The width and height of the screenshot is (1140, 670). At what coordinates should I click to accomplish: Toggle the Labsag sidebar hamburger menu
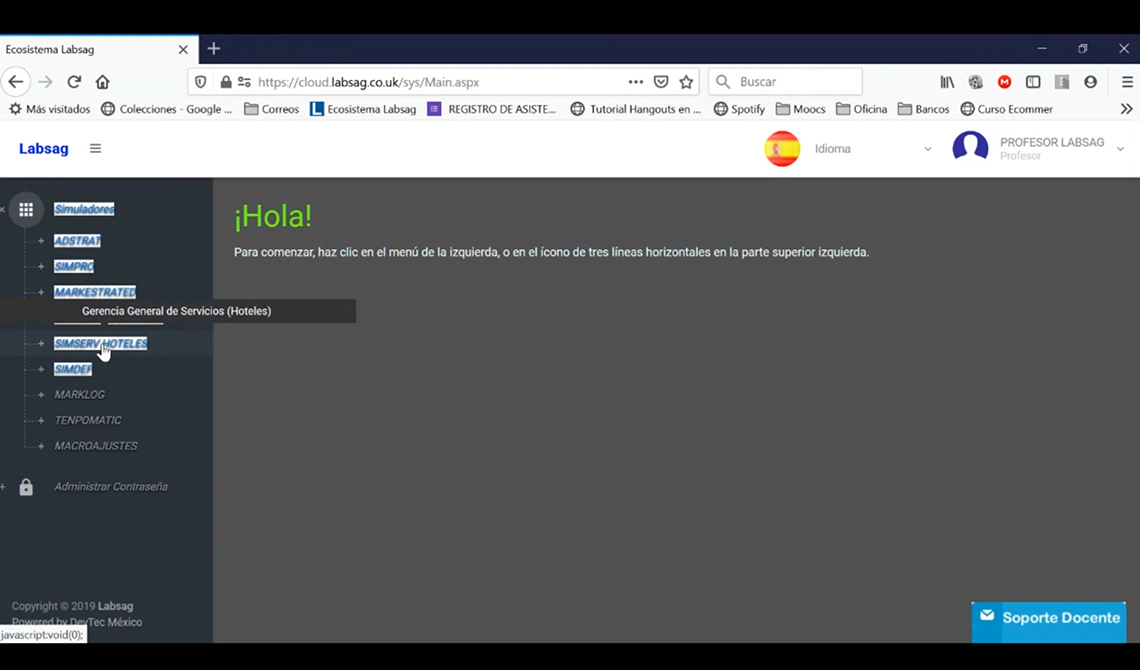[95, 148]
